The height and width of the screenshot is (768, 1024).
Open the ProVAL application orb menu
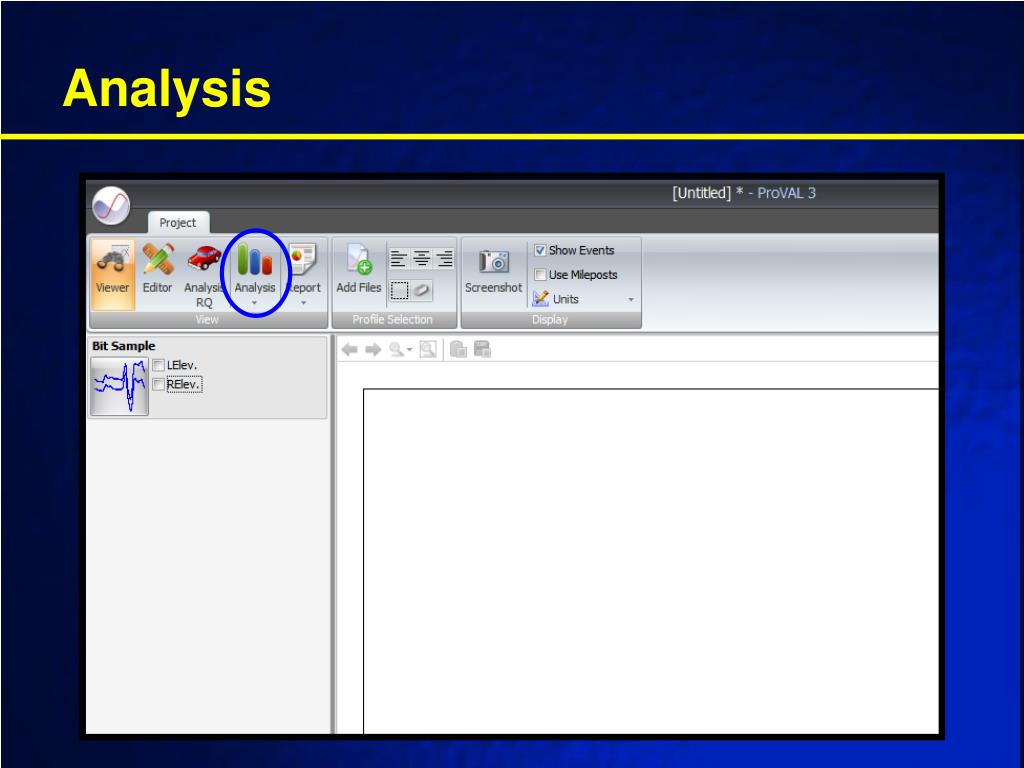point(111,206)
